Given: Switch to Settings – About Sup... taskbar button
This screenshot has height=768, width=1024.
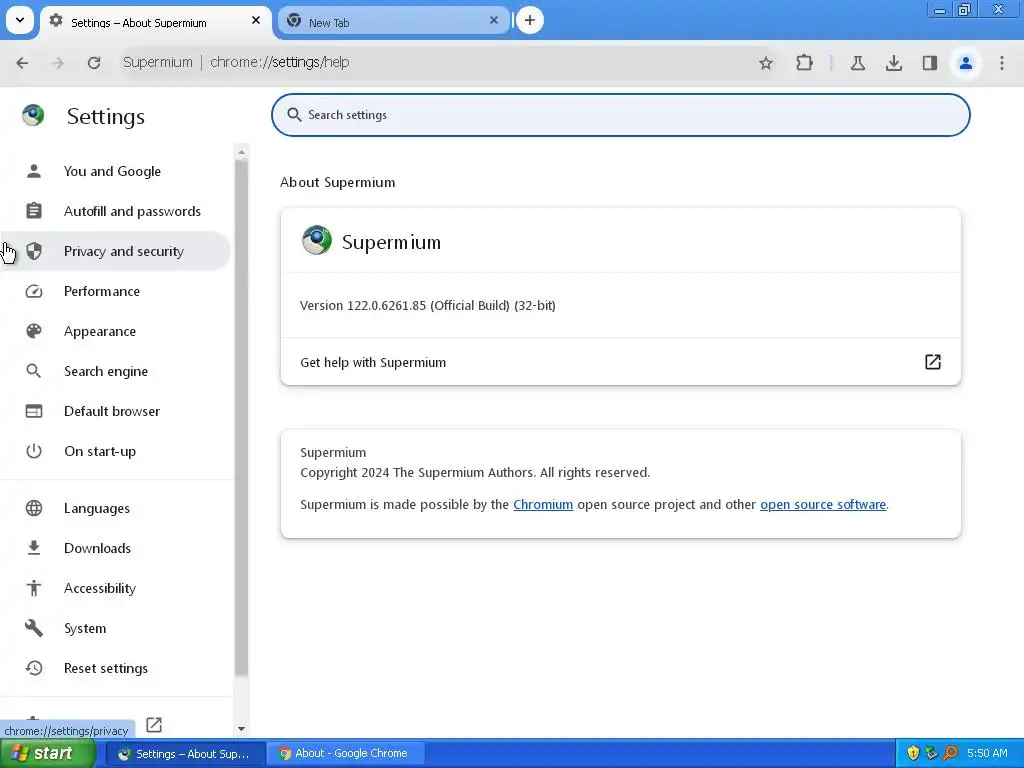Looking at the screenshot, I should [185, 754].
